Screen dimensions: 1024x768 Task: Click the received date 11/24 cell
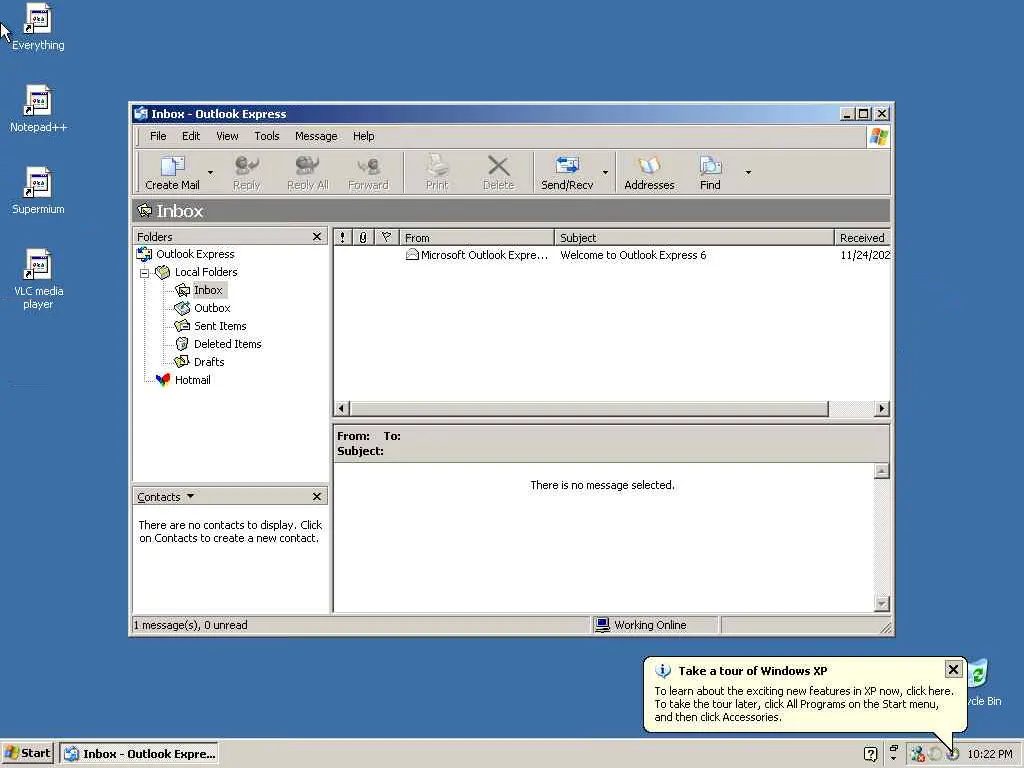(865, 255)
